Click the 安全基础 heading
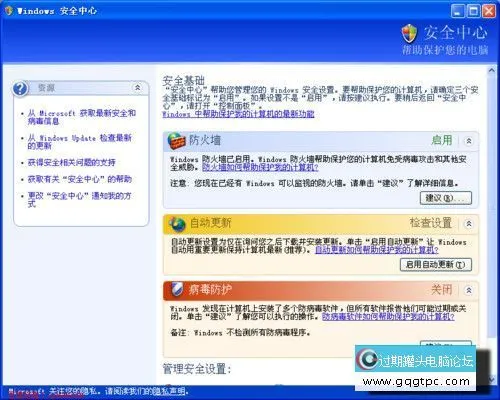500x400 pixels. pos(183,81)
